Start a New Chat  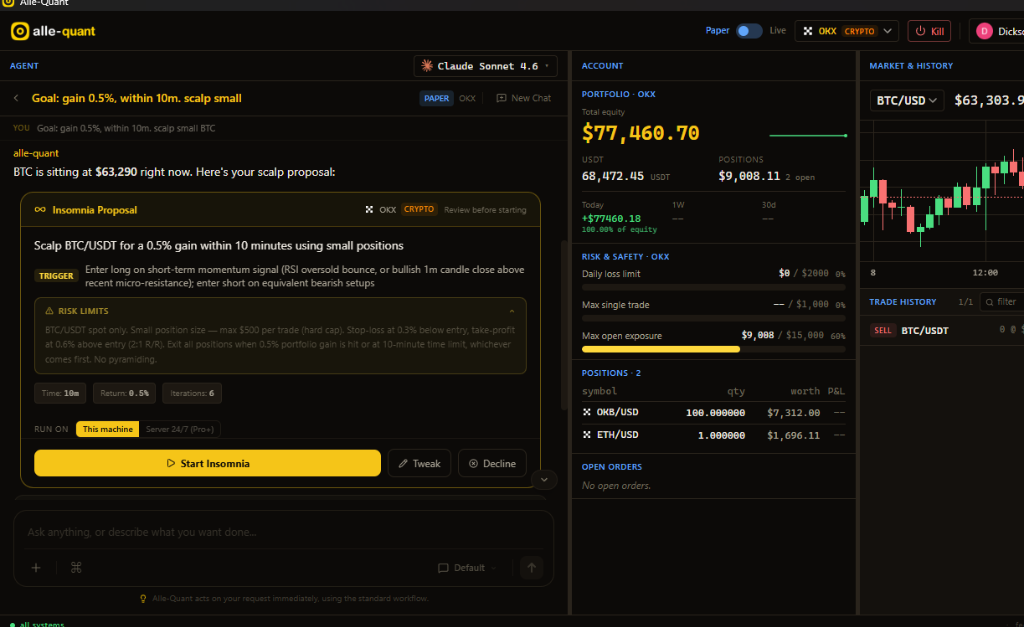click(524, 98)
